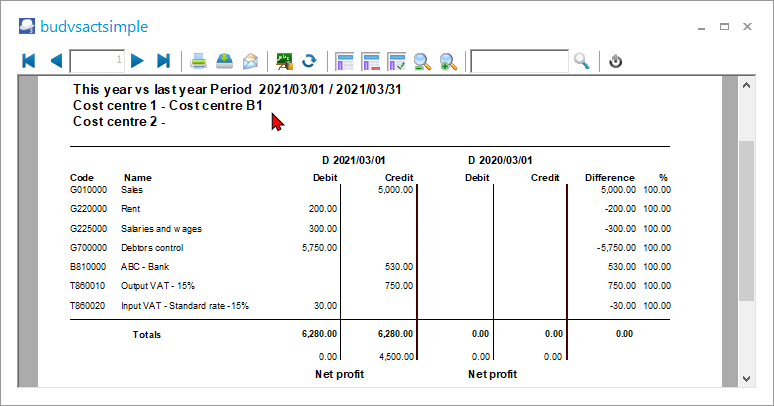Click the export report icon
774x406 pixels.
(x=225, y=61)
